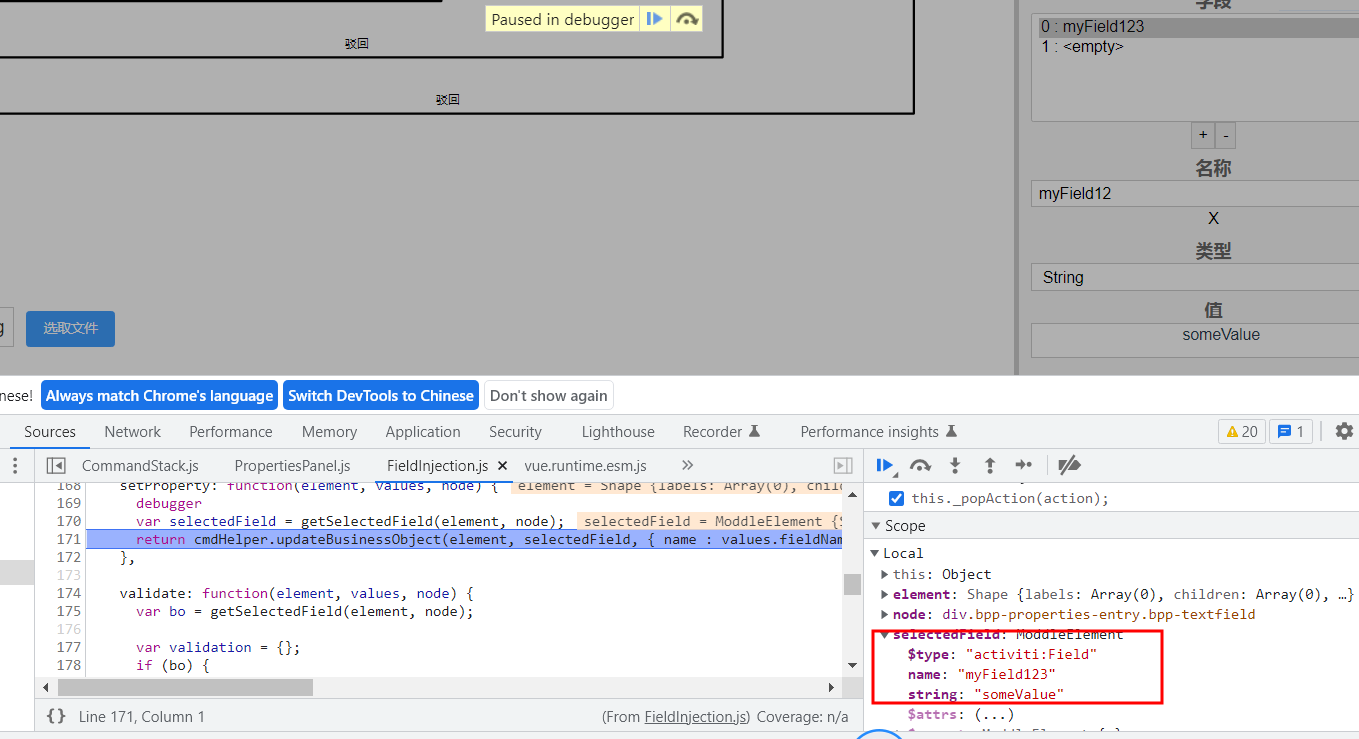This screenshot has height=739, width=1359.
Task: Open the Performance insights tab
Action: [x=879, y=432]
